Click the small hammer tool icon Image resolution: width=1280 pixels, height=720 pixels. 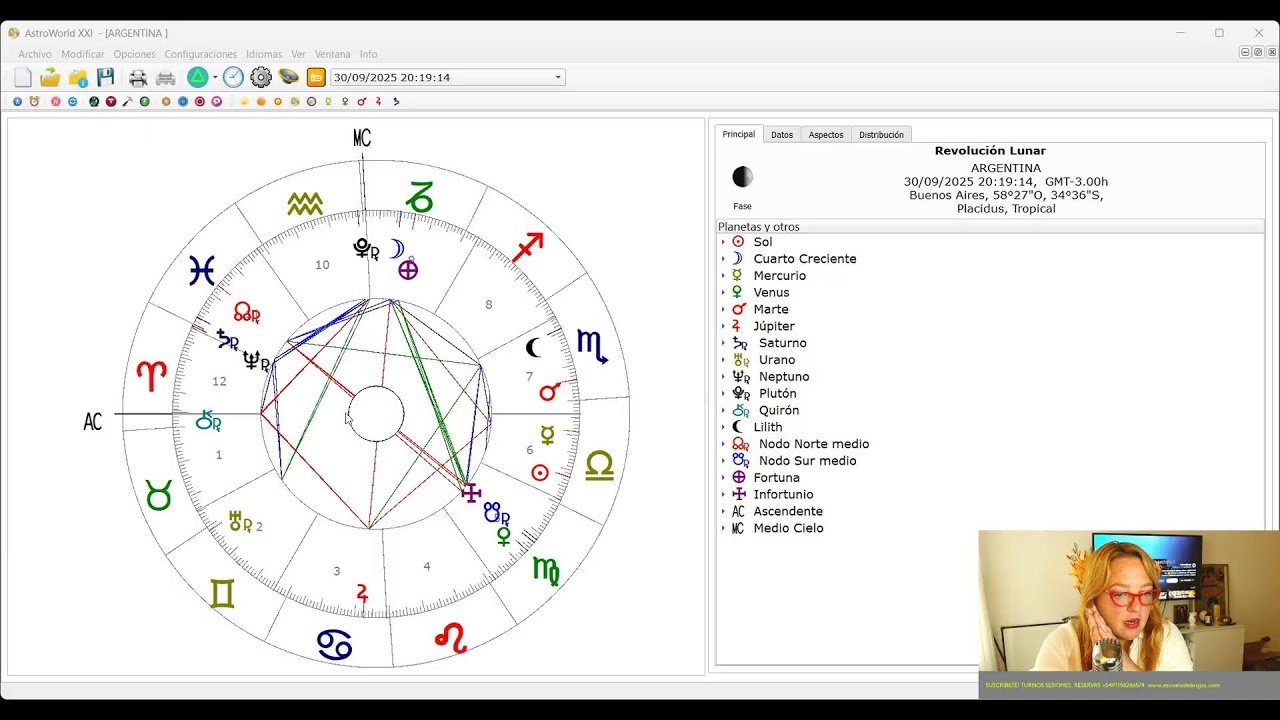click(127, 101)
